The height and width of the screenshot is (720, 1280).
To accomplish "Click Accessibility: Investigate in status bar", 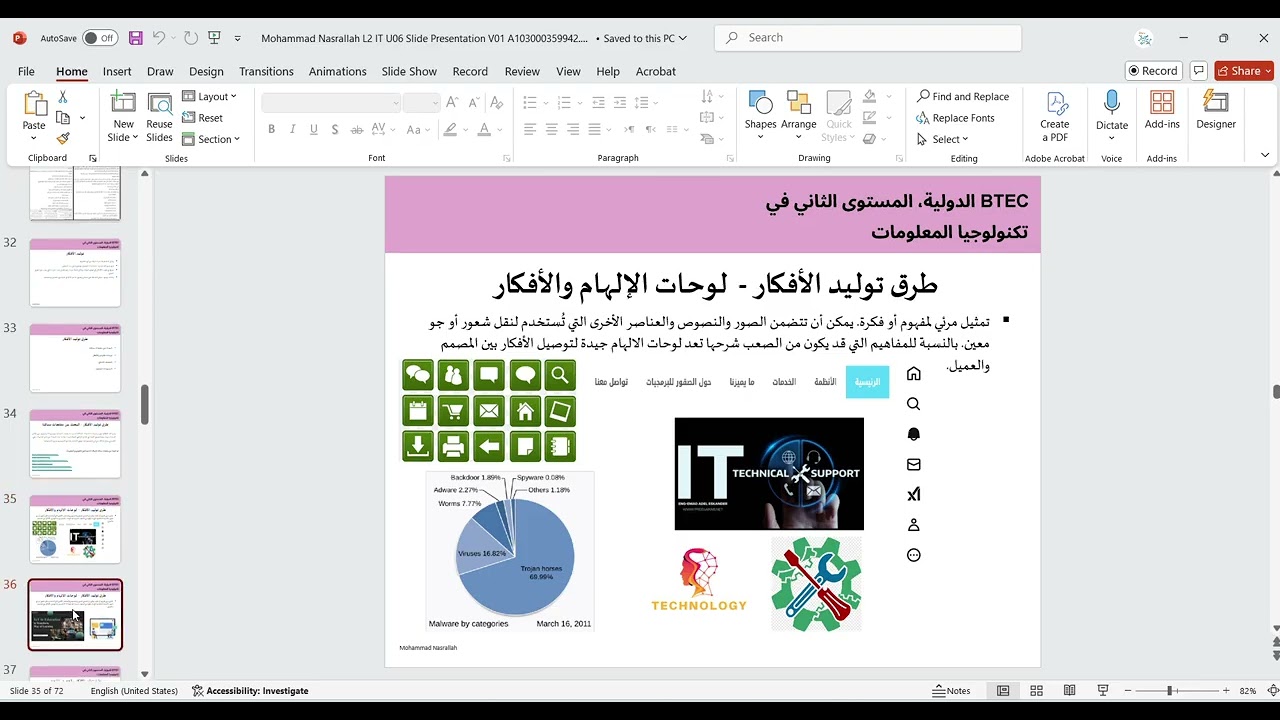I will (250, 691).
